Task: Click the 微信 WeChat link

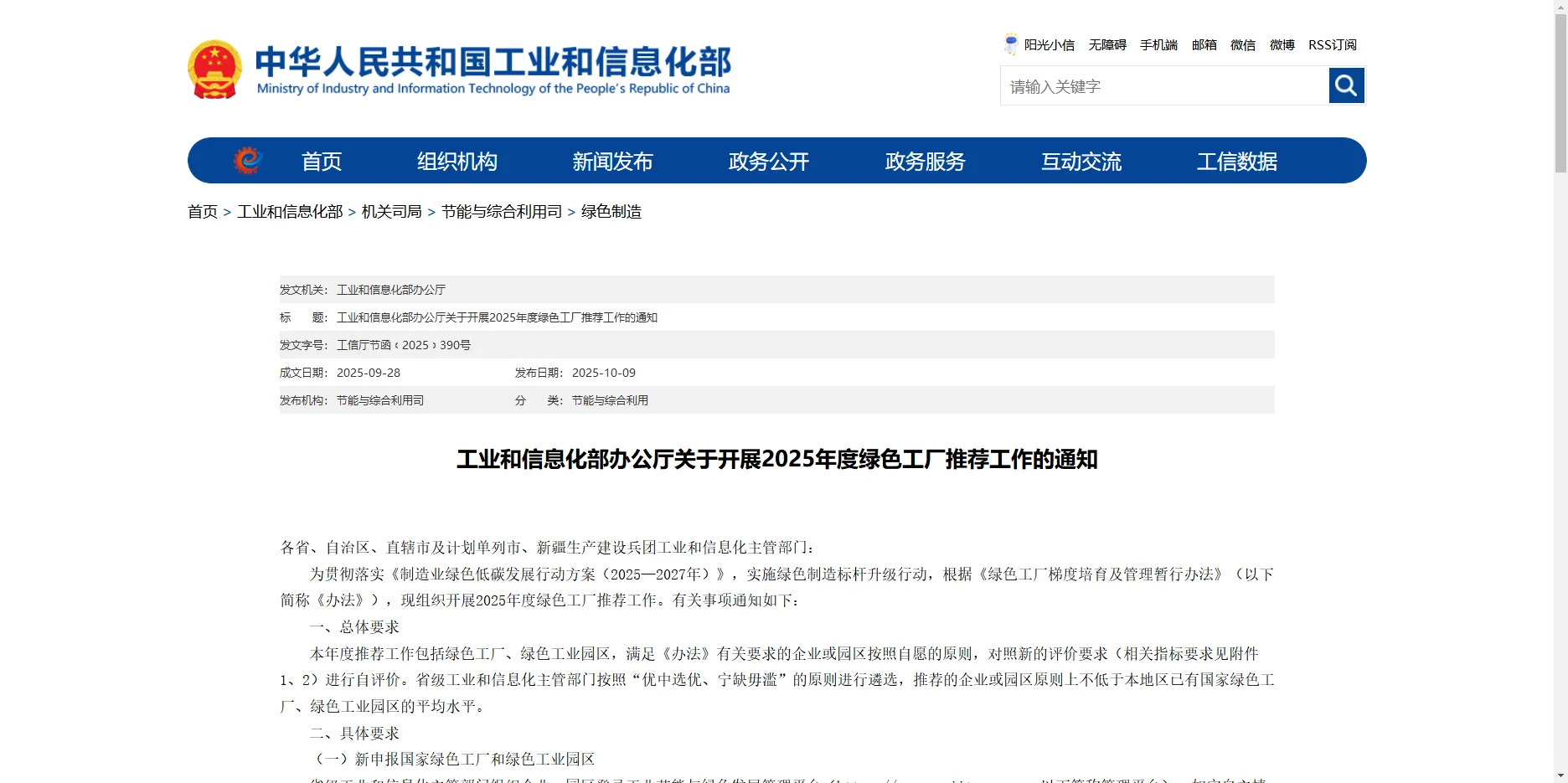Action: pos(1242,44)
